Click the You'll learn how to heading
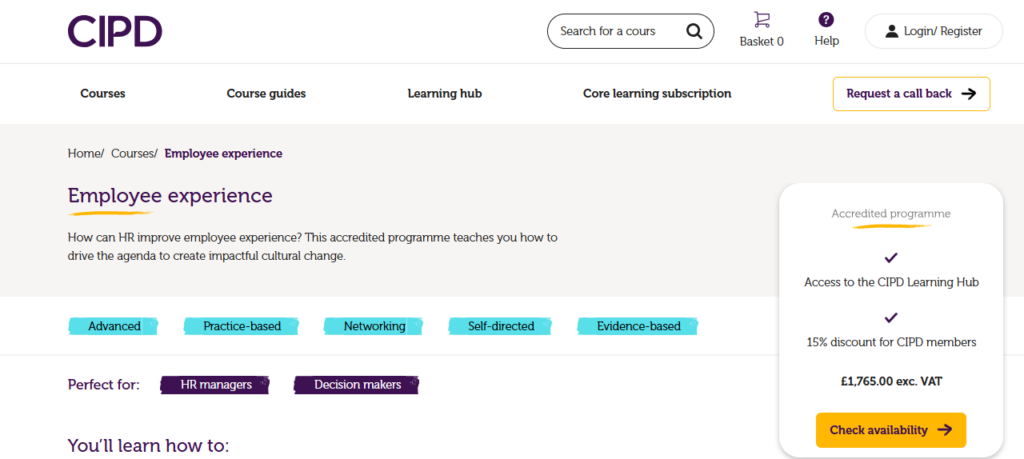This screenshot has height=459, width=1024. [148, 446]
